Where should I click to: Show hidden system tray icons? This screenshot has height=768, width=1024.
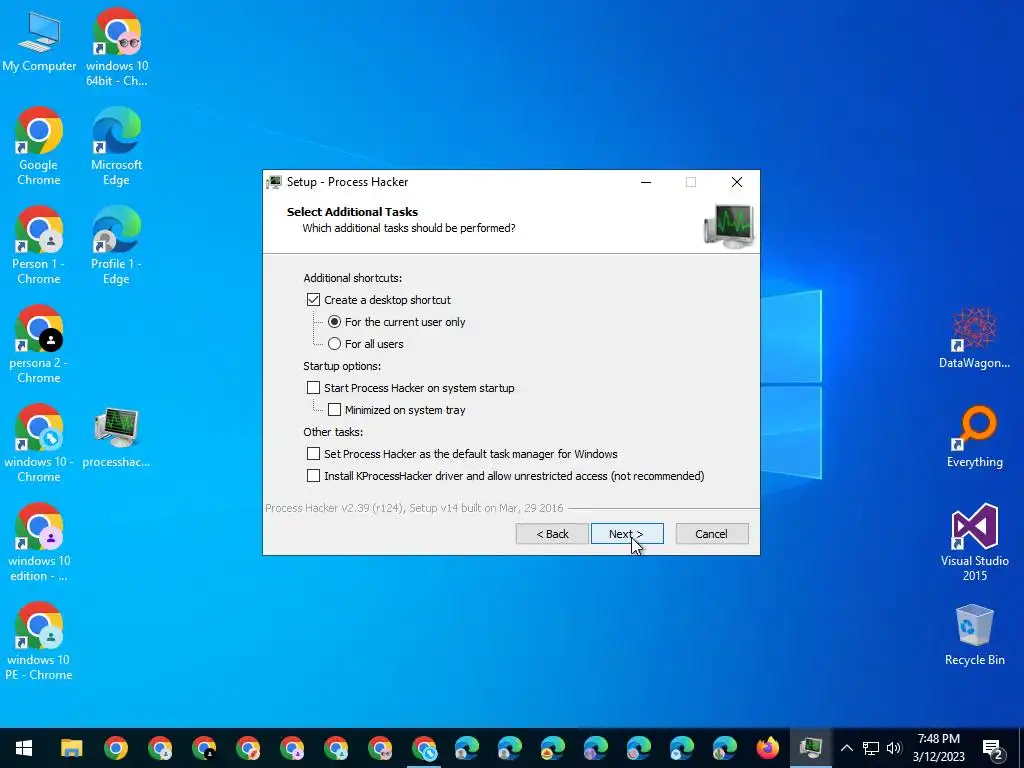tap(846, 748)
